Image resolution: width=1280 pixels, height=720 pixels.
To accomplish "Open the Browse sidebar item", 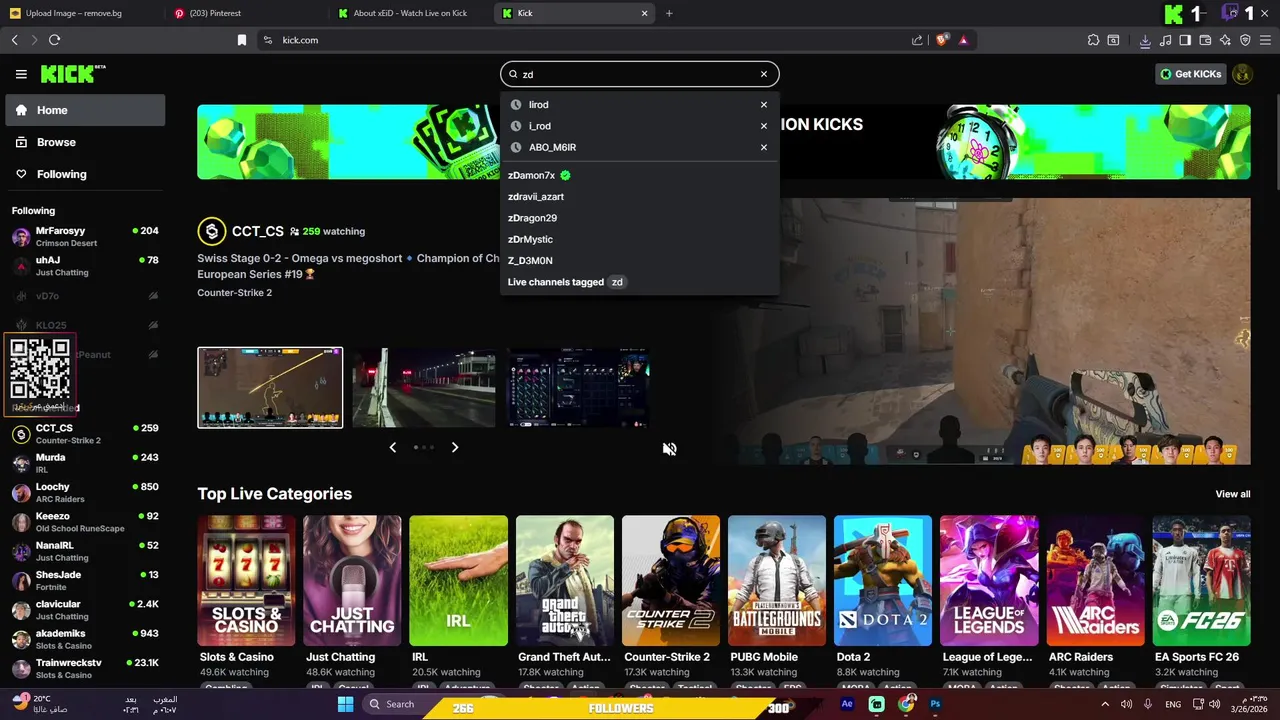I will 85,142.
